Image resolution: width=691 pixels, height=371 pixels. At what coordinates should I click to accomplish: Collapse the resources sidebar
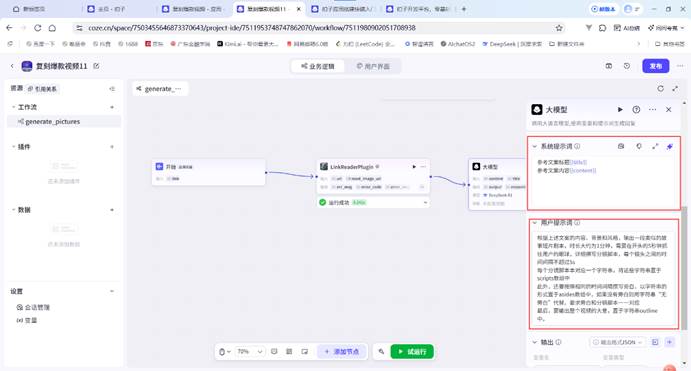(112, 89)
